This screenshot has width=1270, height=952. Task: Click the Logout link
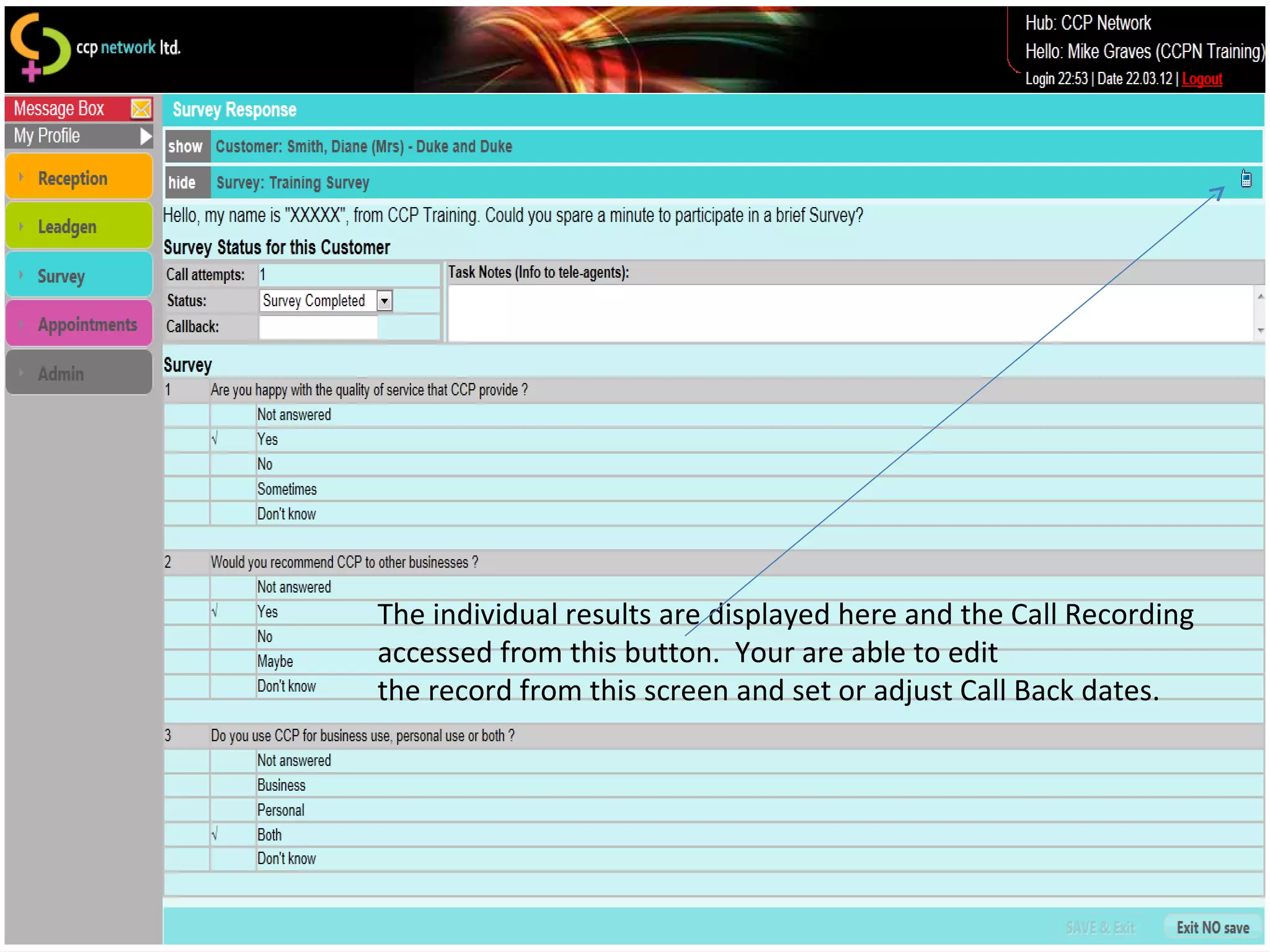1201,79
